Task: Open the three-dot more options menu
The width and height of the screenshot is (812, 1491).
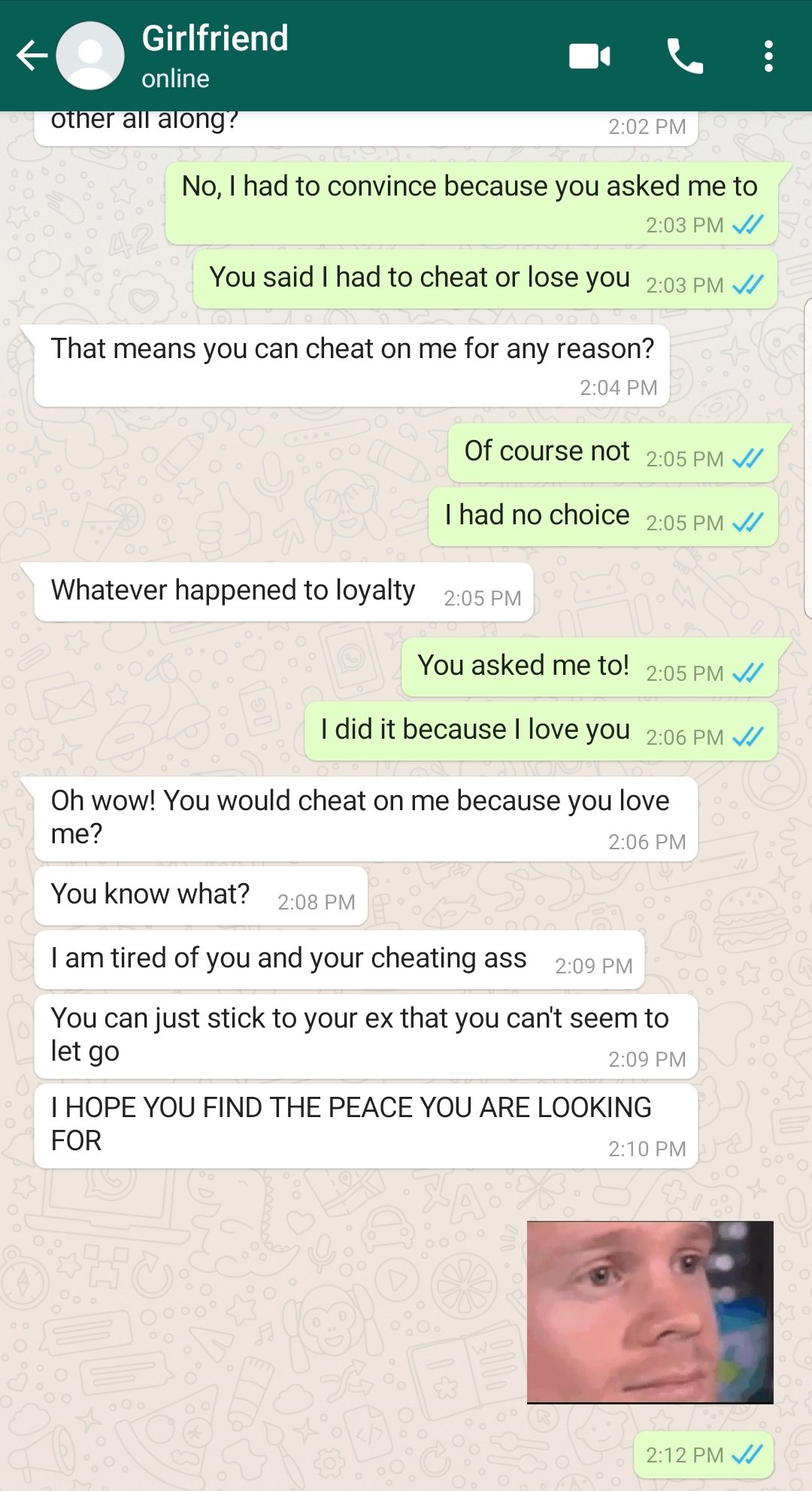Action: pyautogui.click(x=768, y=56)
